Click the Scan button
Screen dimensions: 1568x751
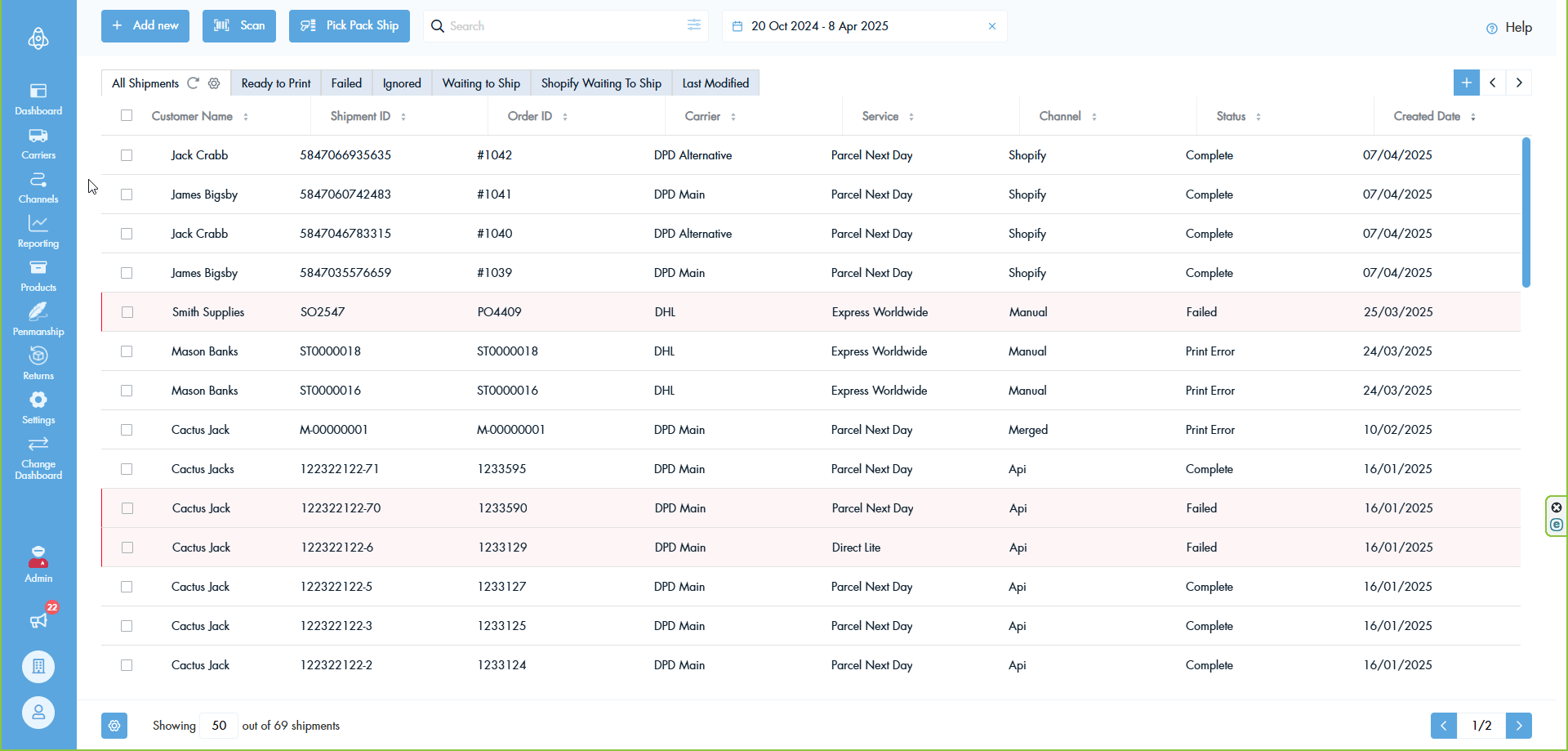point(239,26)
